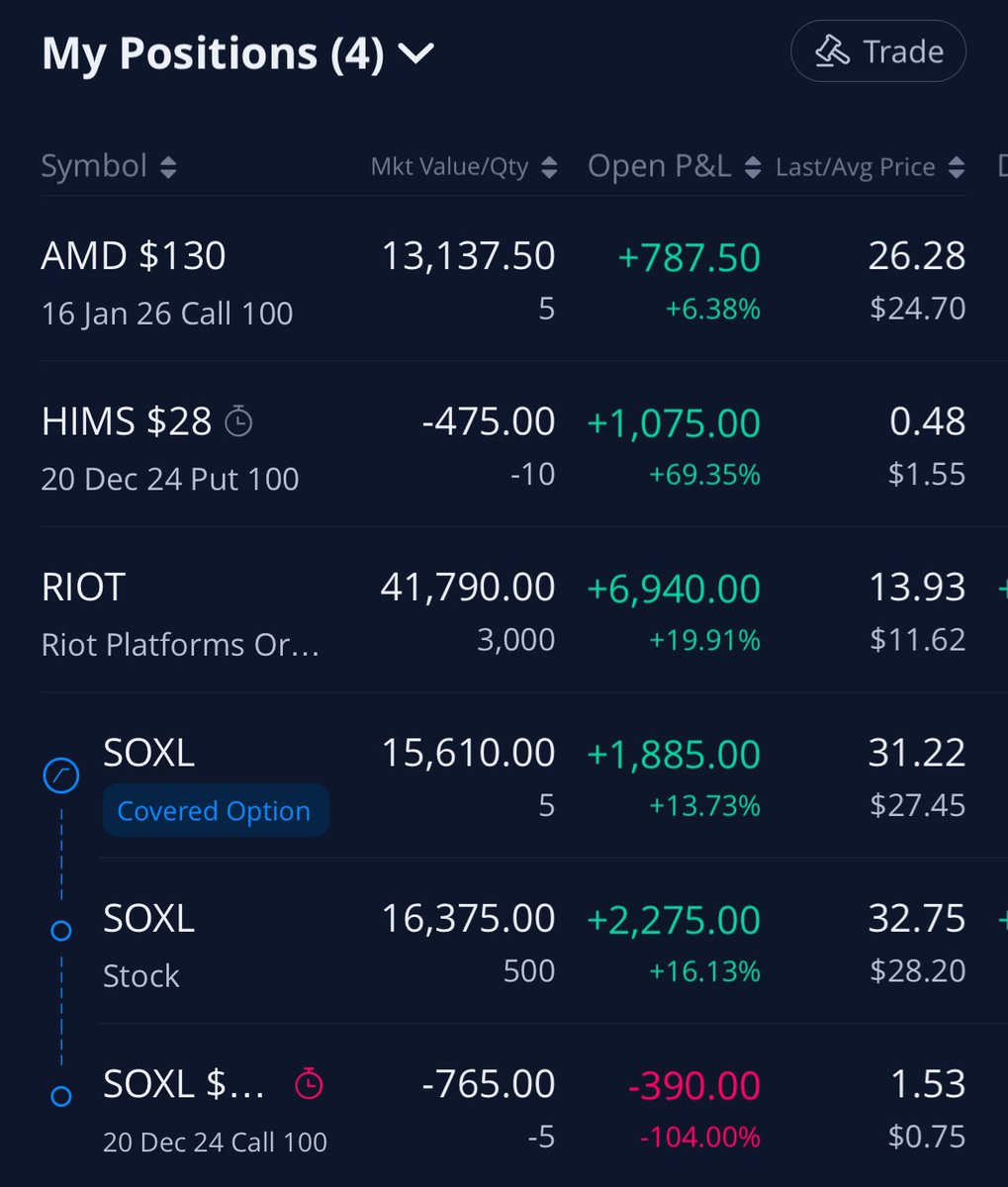Click SOXL stock P&L +2,275.00

[674, 919]
